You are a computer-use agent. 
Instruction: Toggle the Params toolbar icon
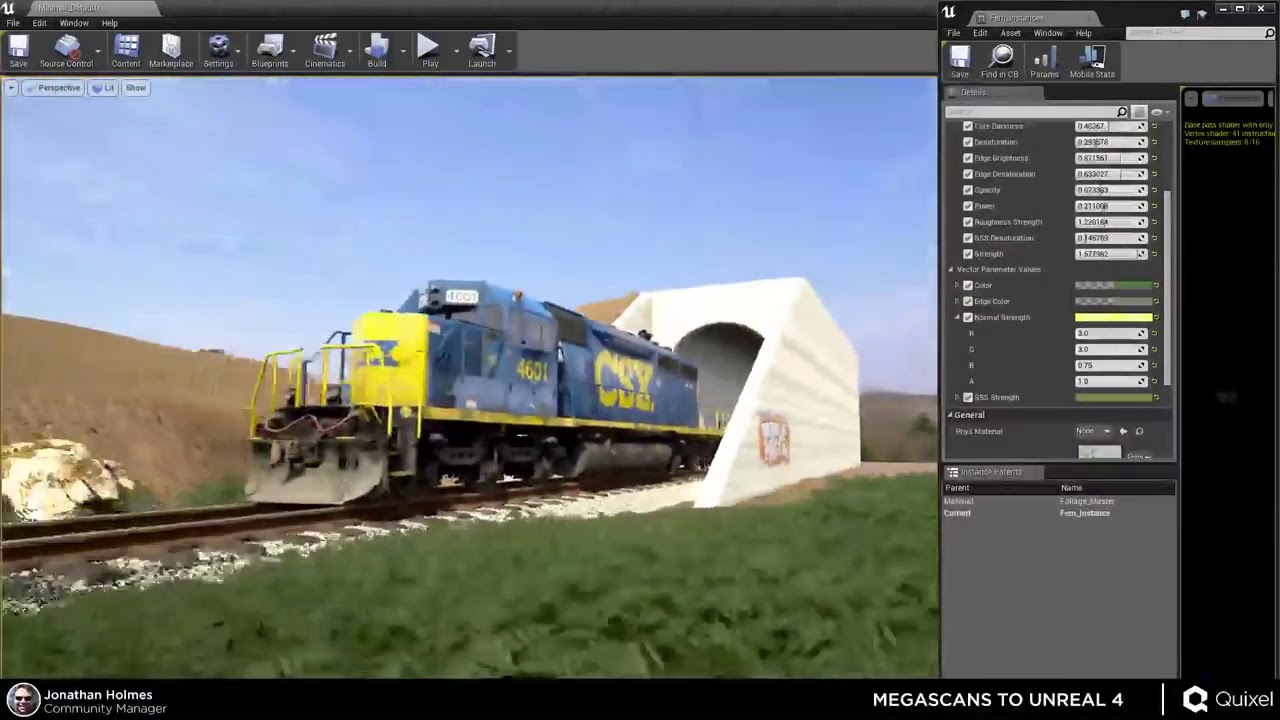tap(1044, 62)
